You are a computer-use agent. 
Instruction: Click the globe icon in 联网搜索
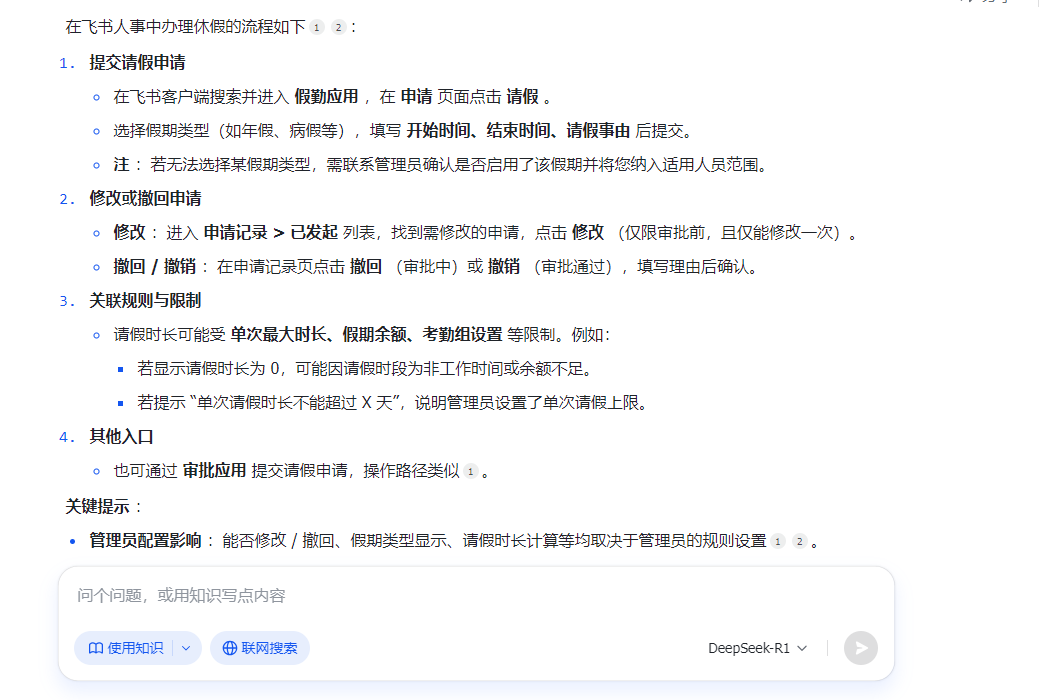pos(230,648)
